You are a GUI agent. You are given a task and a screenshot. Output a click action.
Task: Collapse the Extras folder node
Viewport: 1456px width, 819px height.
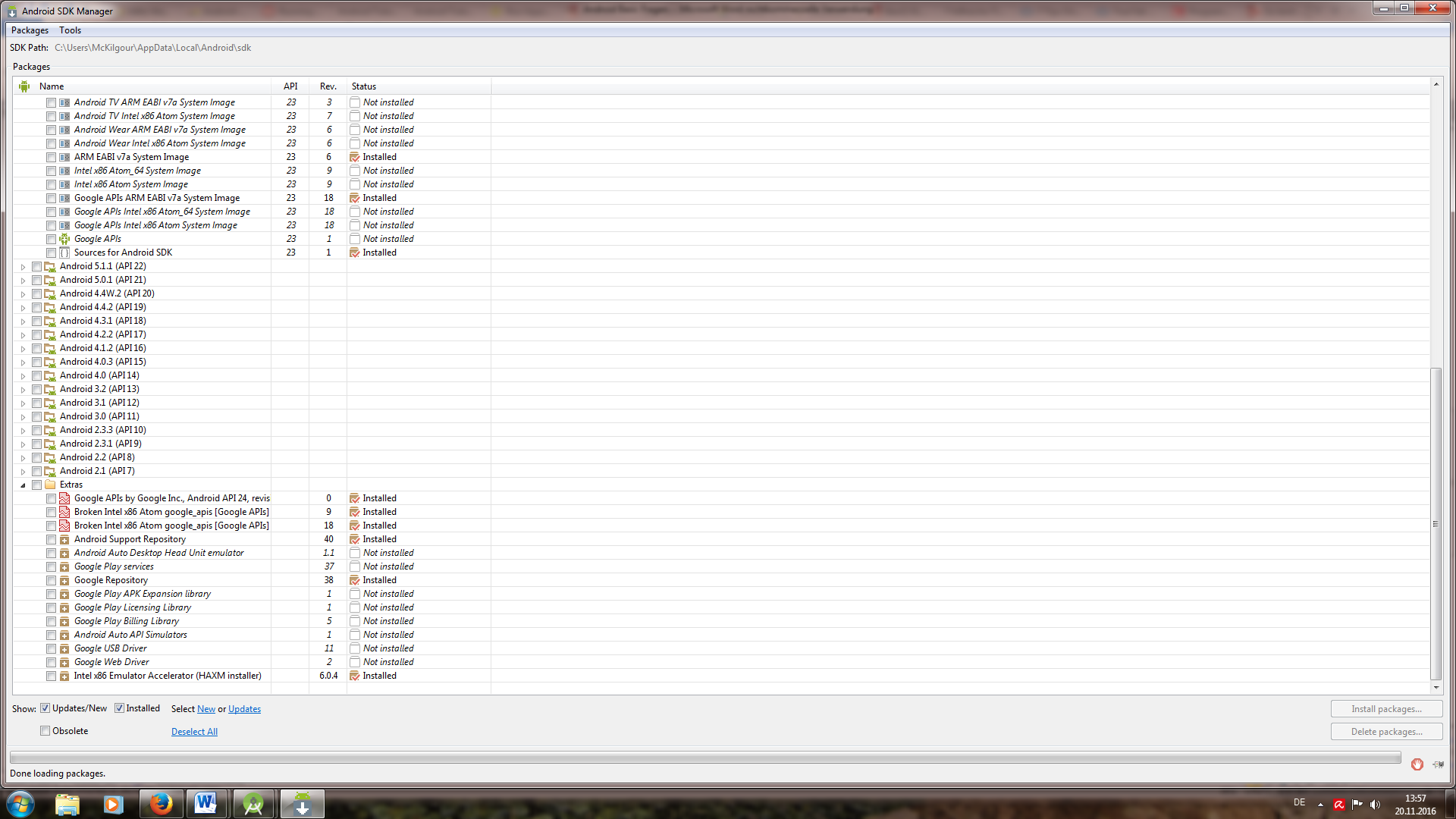[x=23, y=485]
